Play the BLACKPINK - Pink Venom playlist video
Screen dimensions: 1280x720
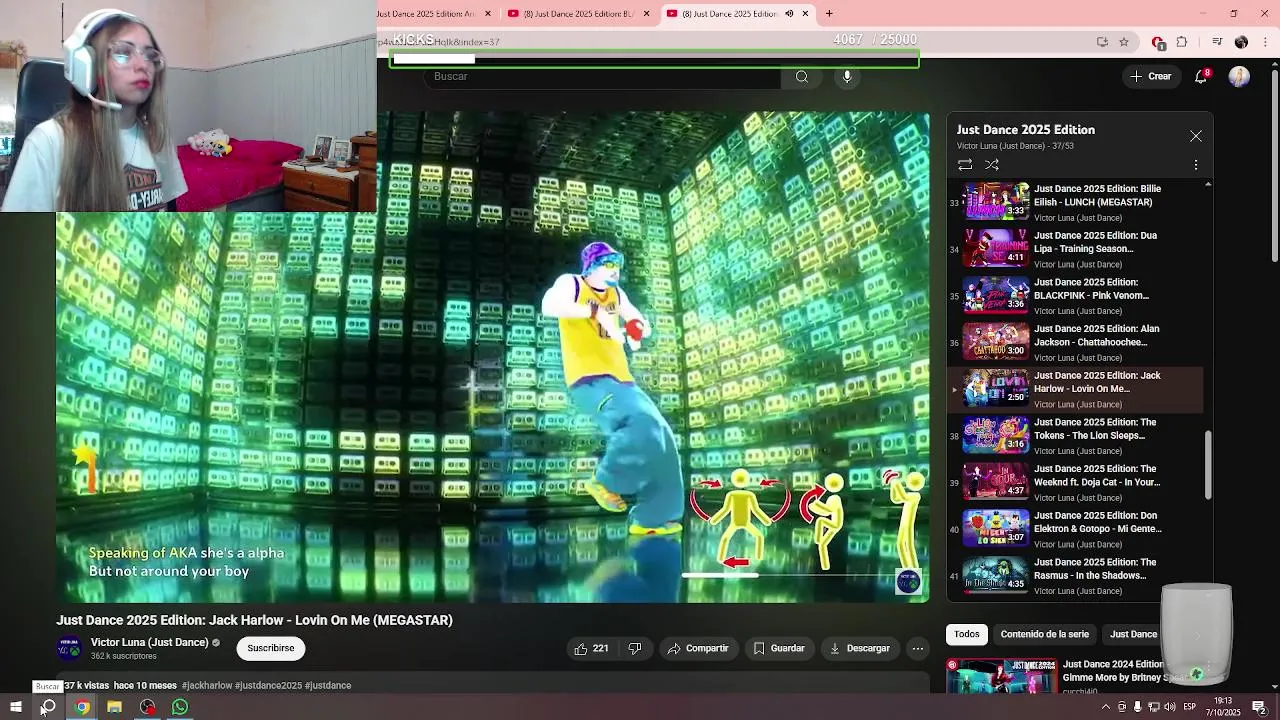(x=1075, y=296)
